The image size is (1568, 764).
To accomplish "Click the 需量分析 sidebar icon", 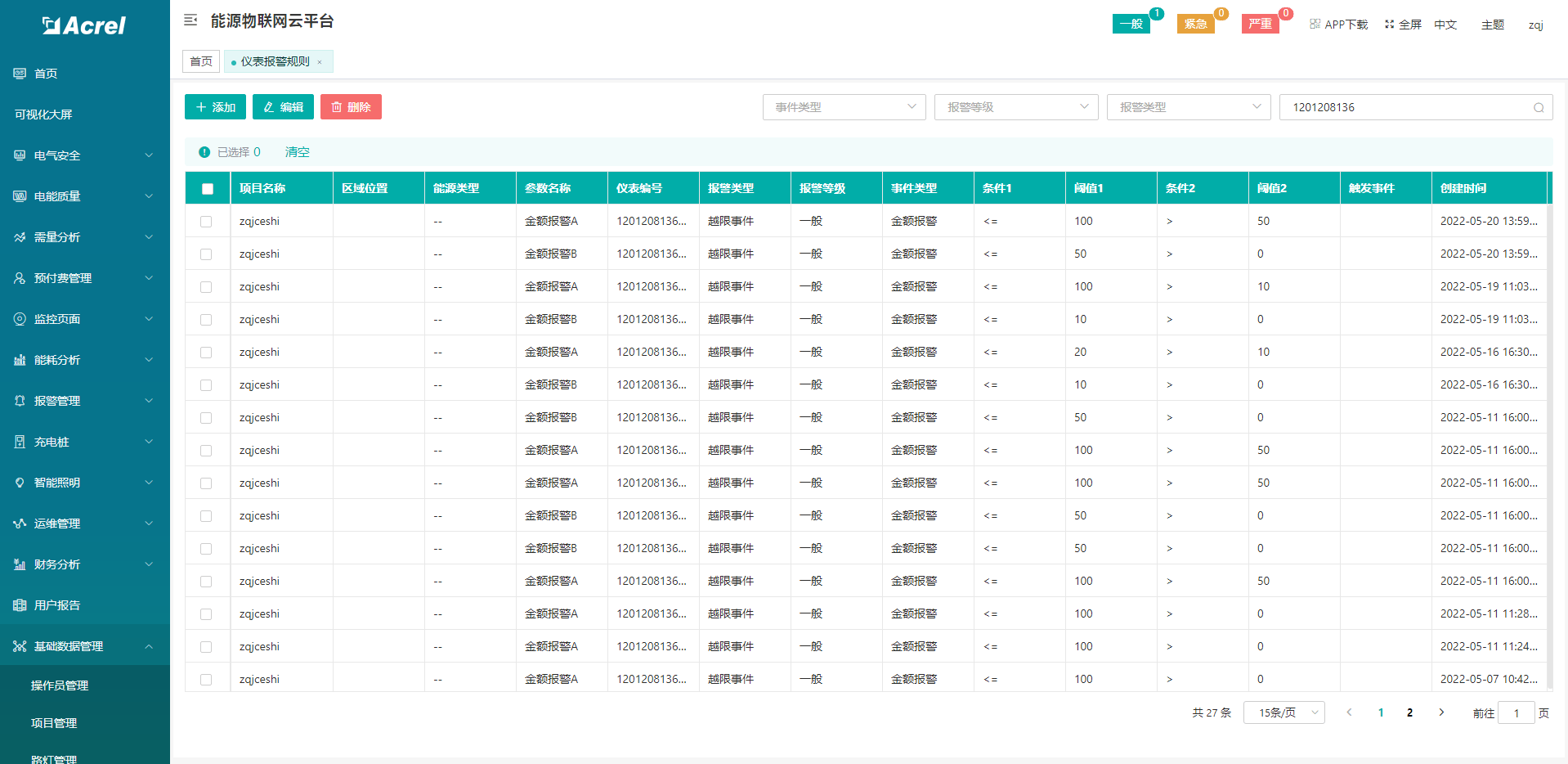I will 20,237.
